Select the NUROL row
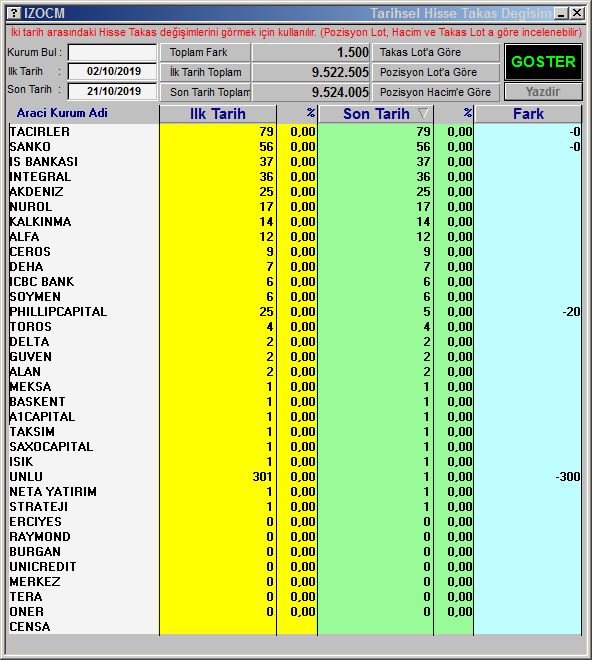Viewport: 592px width, 660px height. pos(295,207)
